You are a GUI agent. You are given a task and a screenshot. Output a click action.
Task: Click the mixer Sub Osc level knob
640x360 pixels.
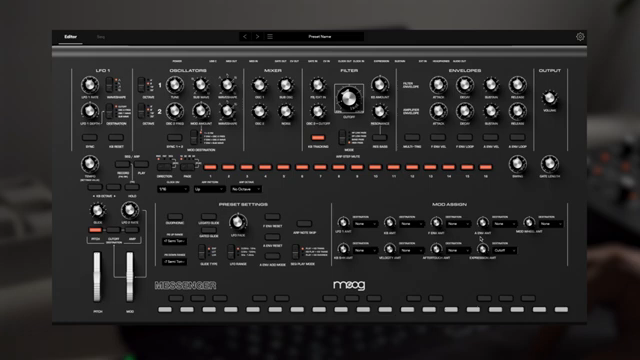tap(286, 85)
